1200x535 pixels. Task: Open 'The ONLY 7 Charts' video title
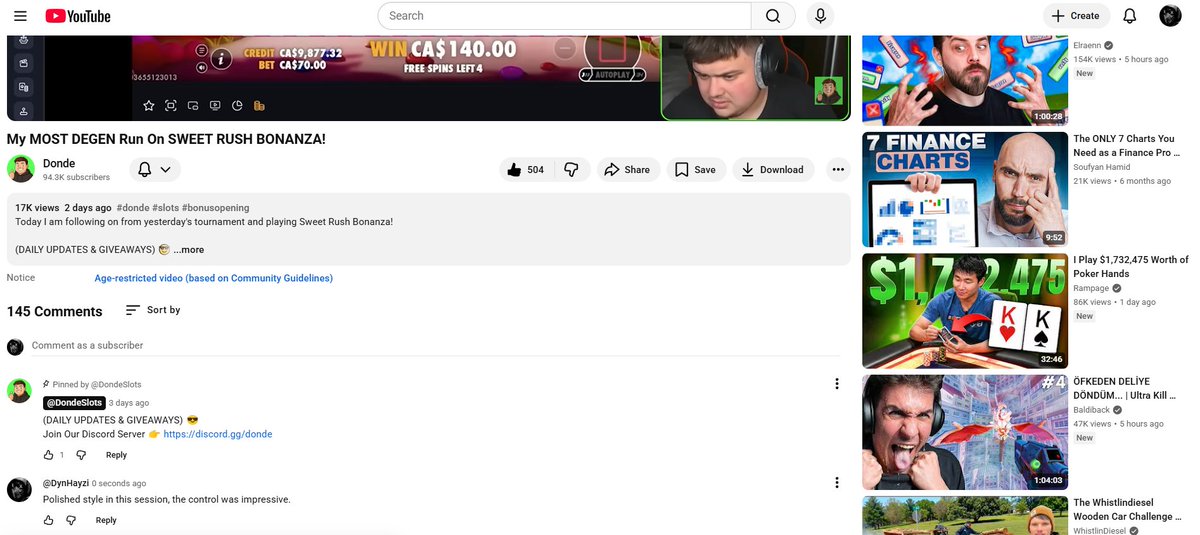(x=1126, y=146)
